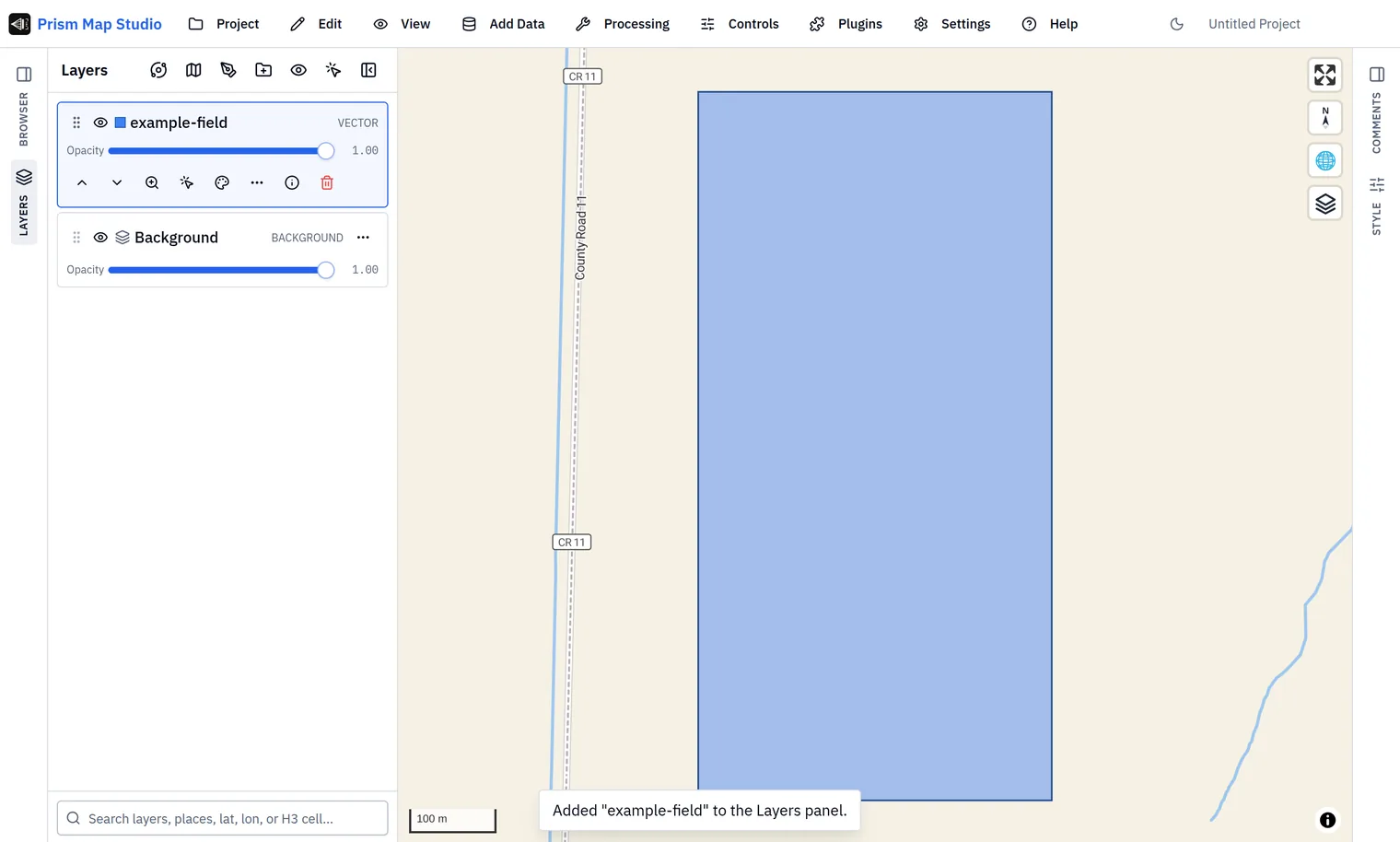Add a new layer group folder
The width and height of the screenshot is (1400, 842).
click(x=263, y=70)
